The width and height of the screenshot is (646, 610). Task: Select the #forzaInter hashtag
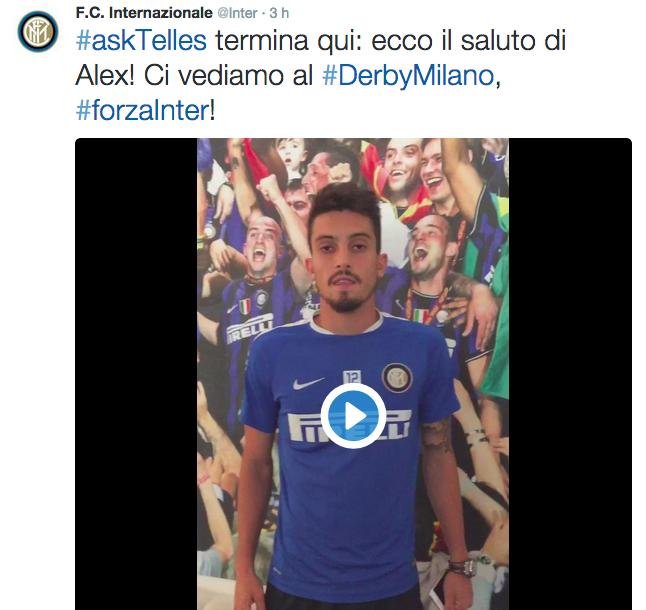click(x=143, y=110)
